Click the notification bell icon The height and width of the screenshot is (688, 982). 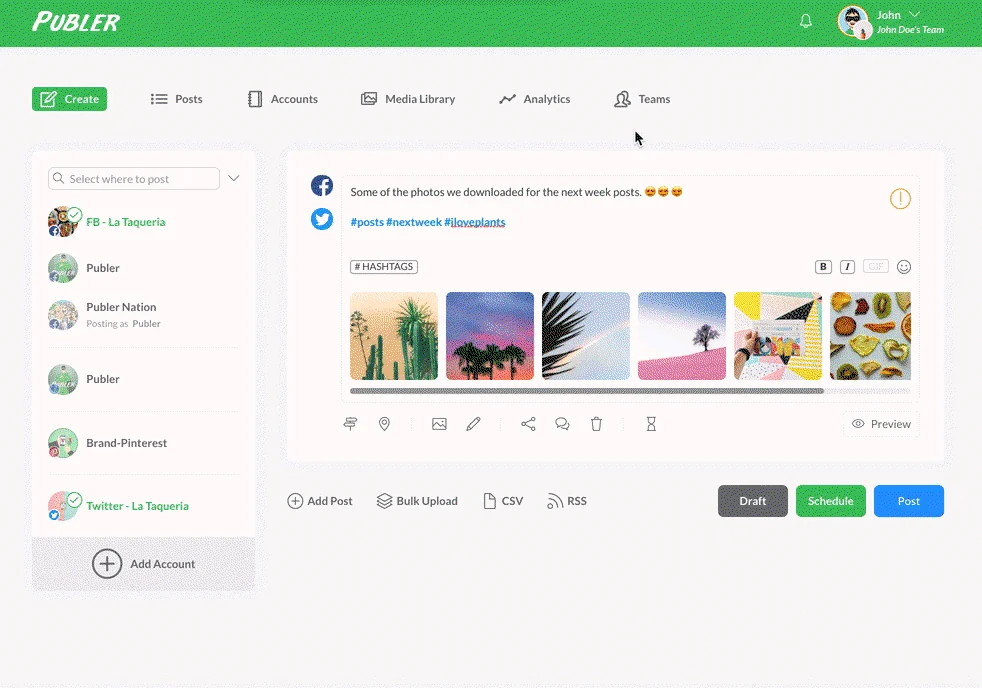(x=806, y=21)
